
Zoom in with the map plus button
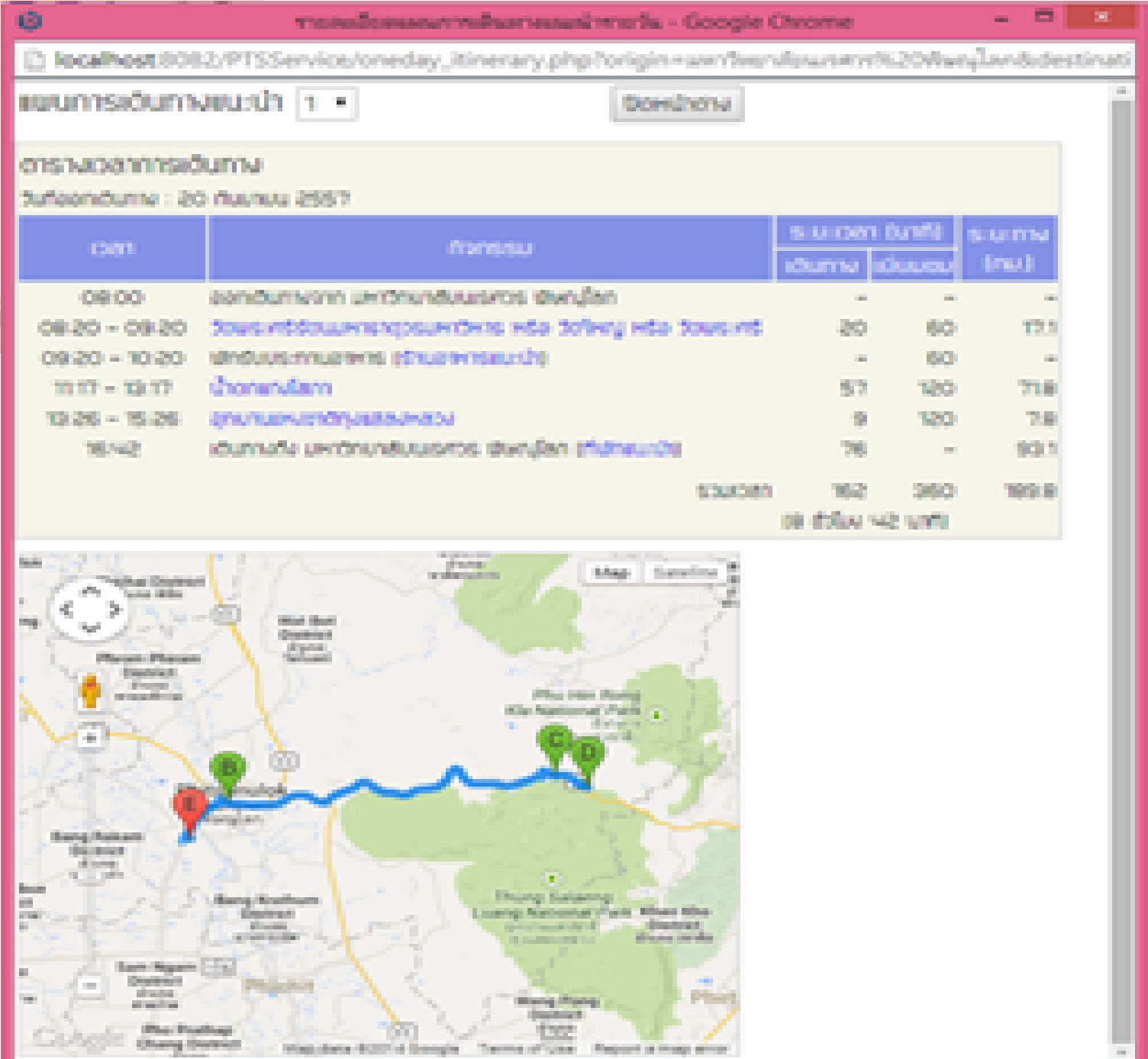91,738
